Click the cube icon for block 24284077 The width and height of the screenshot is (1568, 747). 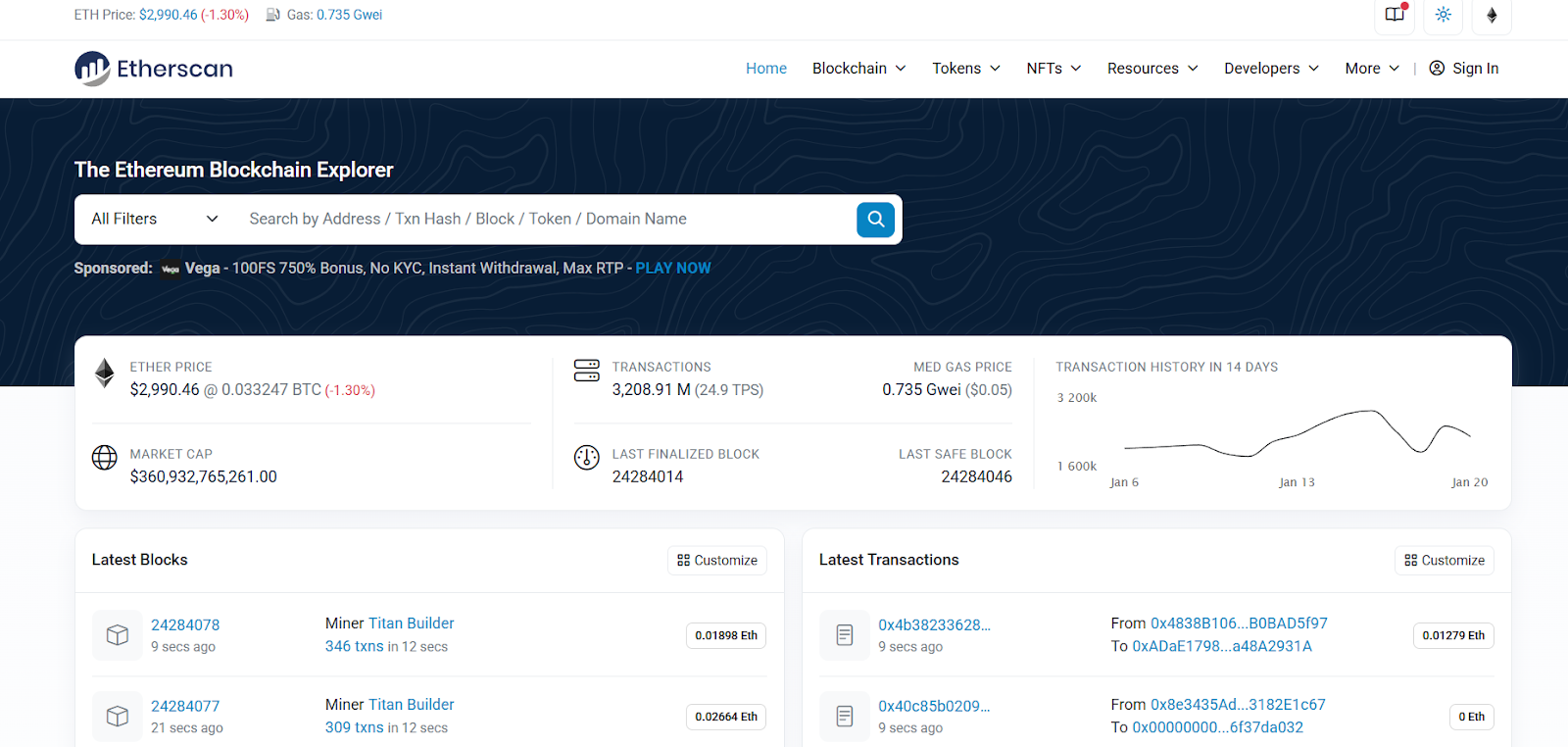click(x=118, y=717)
